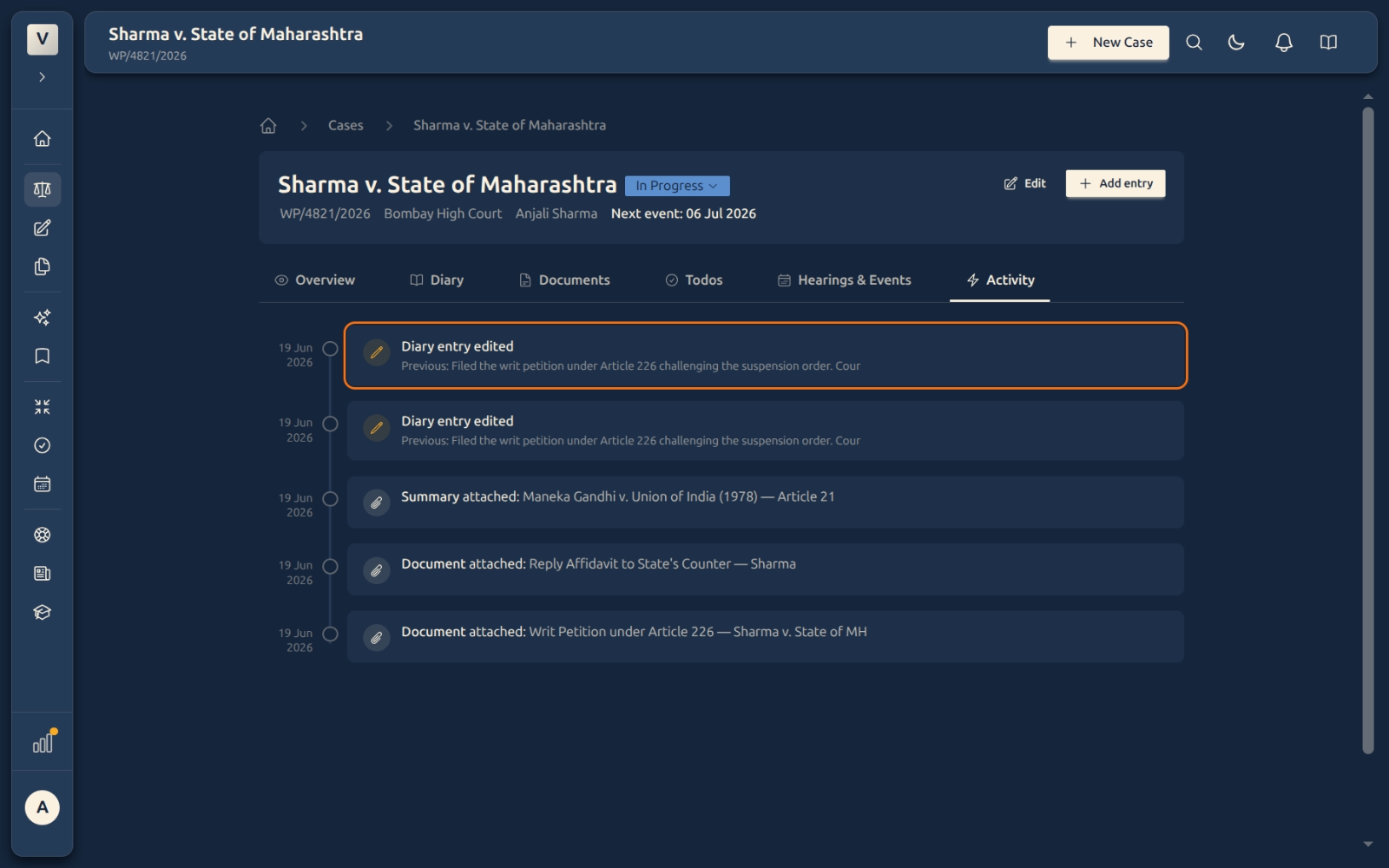This screenshot has height=868, width=1389.
Task: Open Summary attached Maneka Gandhi activity entry
Action: point(766,503)
